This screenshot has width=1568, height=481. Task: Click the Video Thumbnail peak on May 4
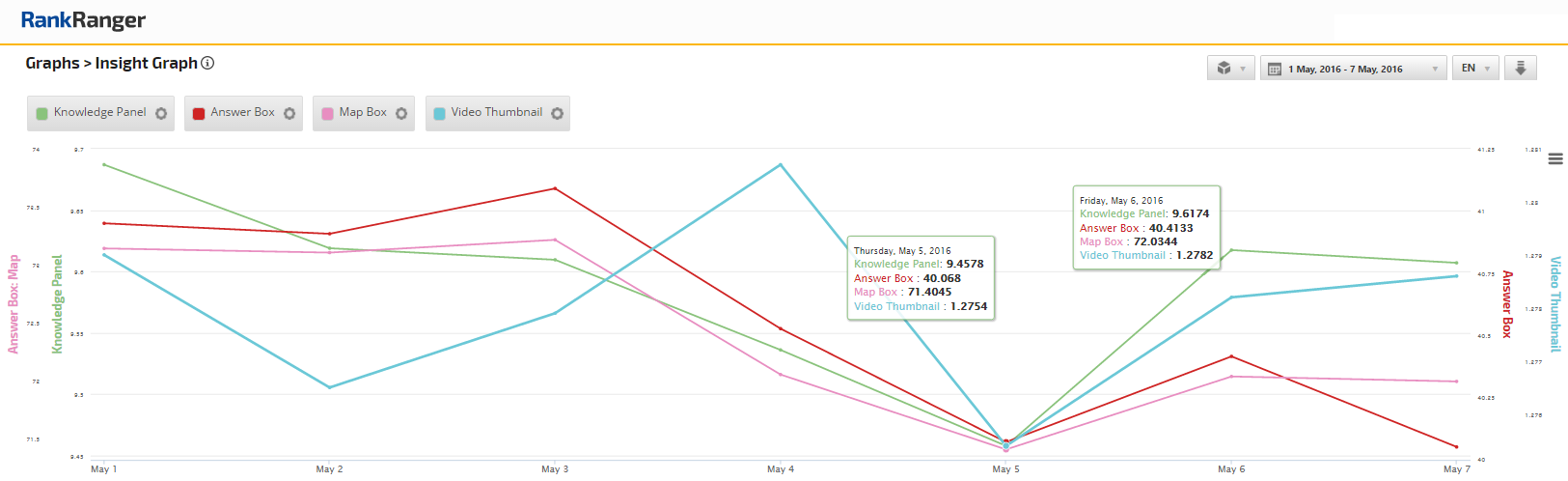[781, 165]
